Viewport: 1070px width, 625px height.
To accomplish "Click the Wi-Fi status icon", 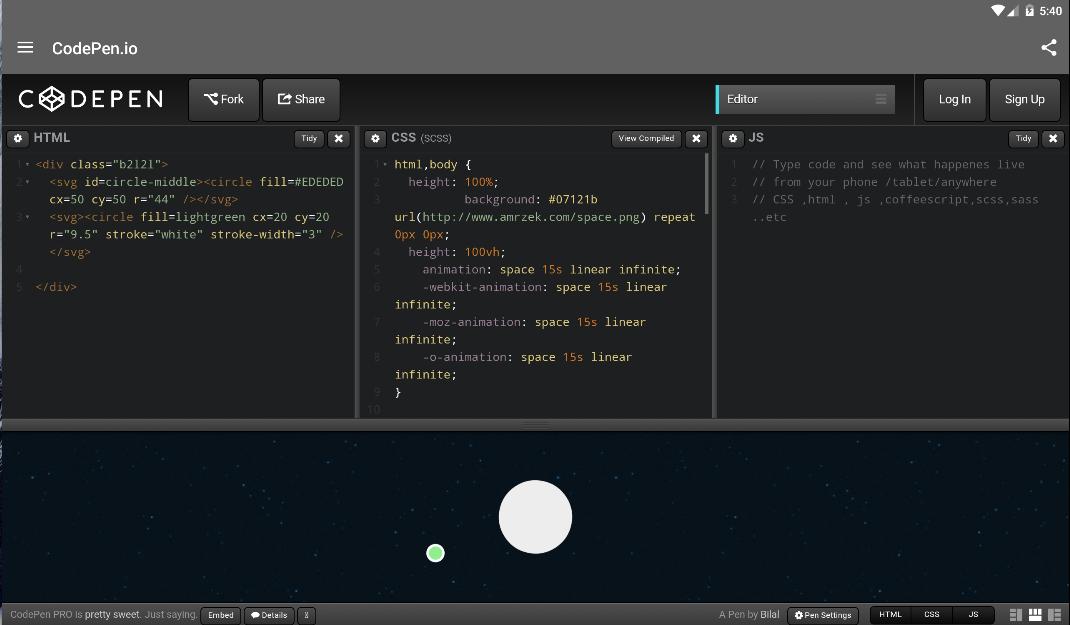I will pyautogui.click(x=998, y=10).
